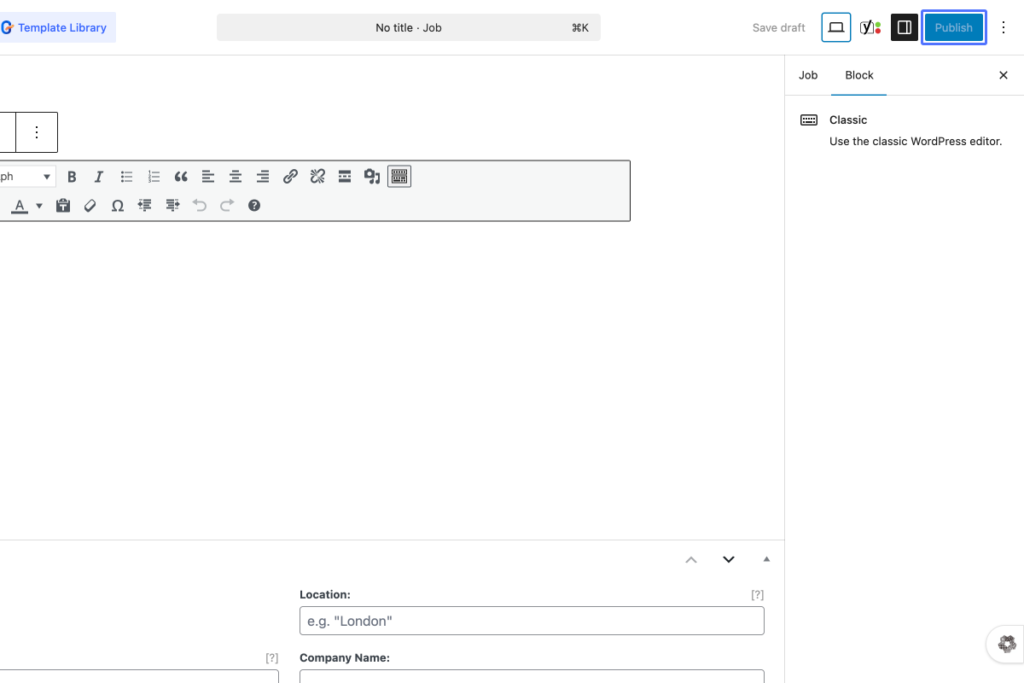Screen dimensions: 1024x683
Task: Open the text color dropdown arrow
Action: [39, 206]
